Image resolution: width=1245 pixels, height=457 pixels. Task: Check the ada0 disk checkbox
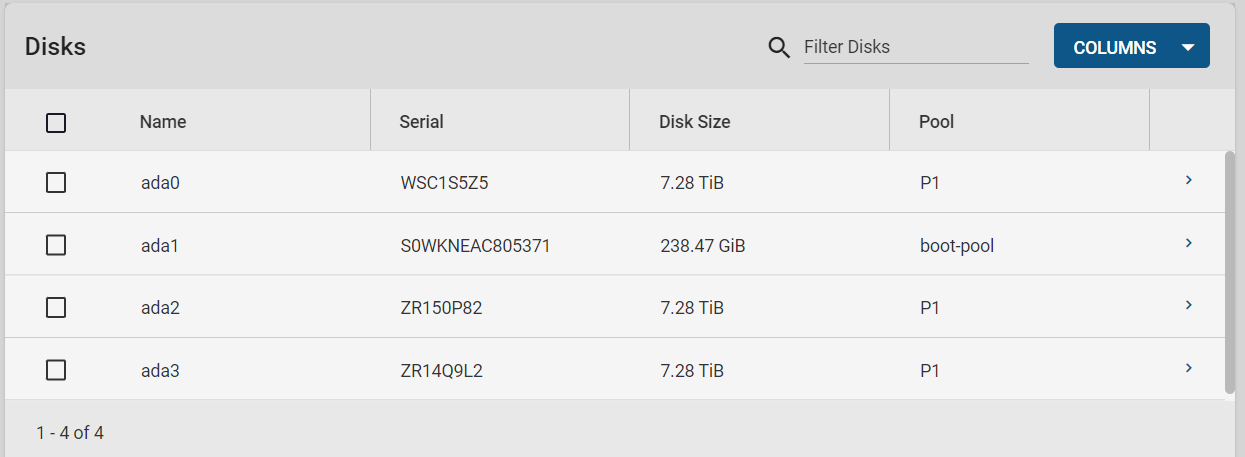[x=56, y=182]
